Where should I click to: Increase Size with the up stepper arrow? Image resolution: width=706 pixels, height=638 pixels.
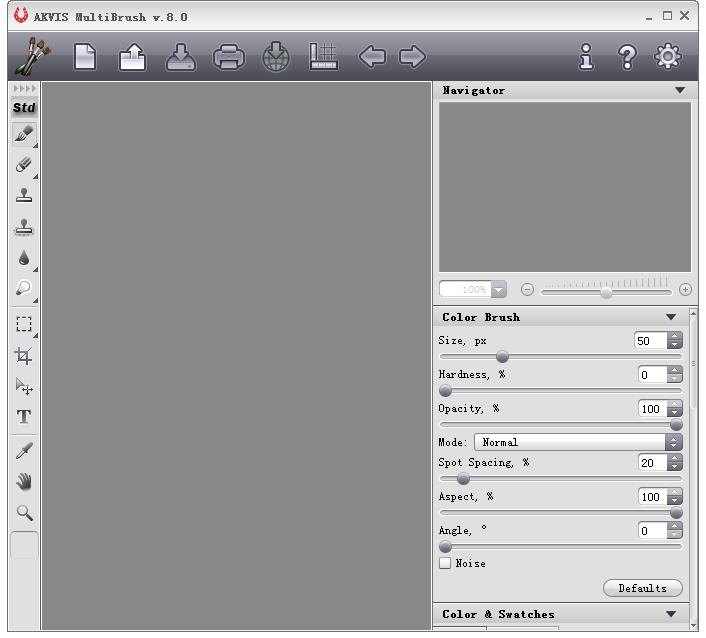tap(674, 336)
